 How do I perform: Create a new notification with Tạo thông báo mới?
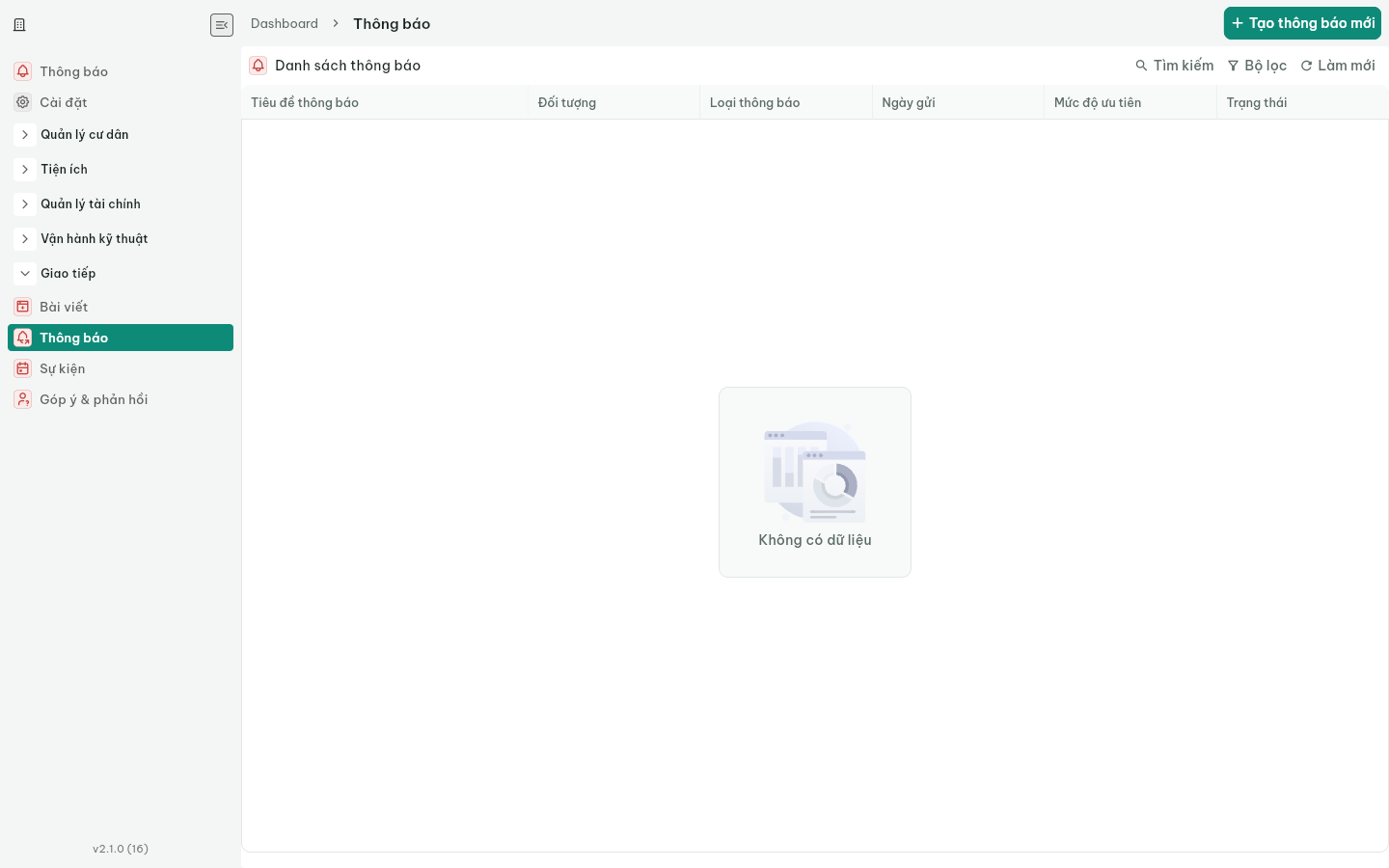click(x=1302, y=23)
